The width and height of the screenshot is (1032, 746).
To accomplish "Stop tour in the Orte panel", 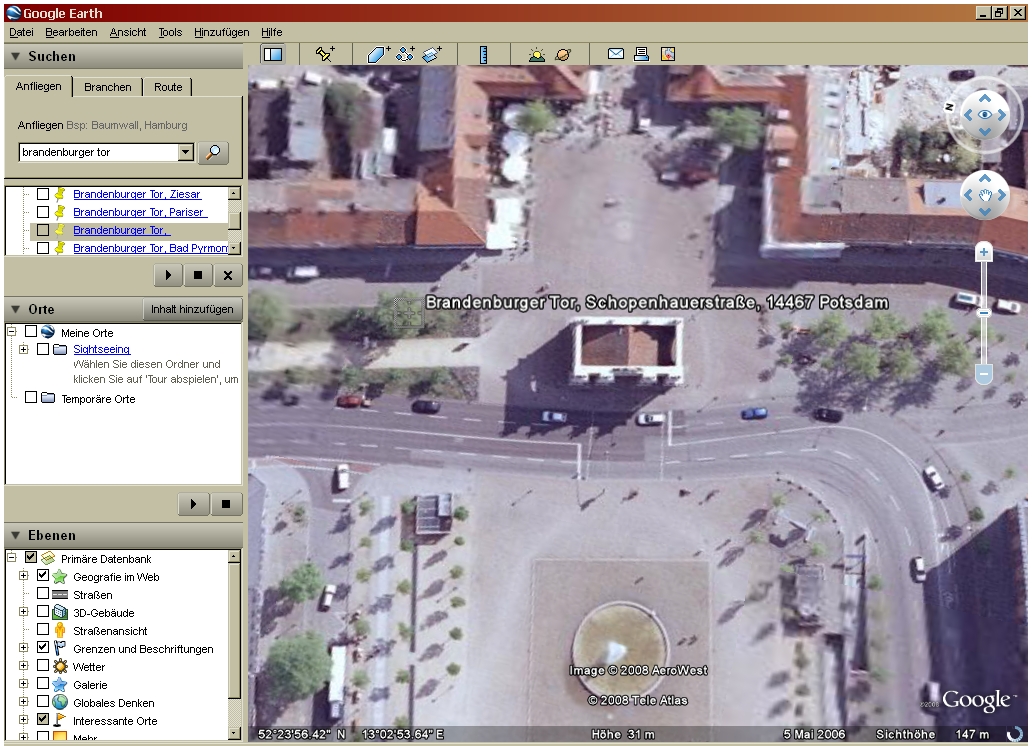I will [226, 504].
